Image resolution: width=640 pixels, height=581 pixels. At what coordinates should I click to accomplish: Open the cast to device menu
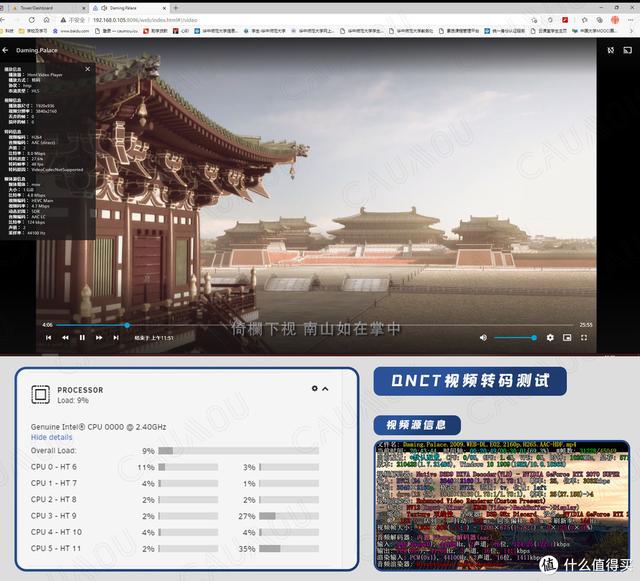(x=627, y=50)
